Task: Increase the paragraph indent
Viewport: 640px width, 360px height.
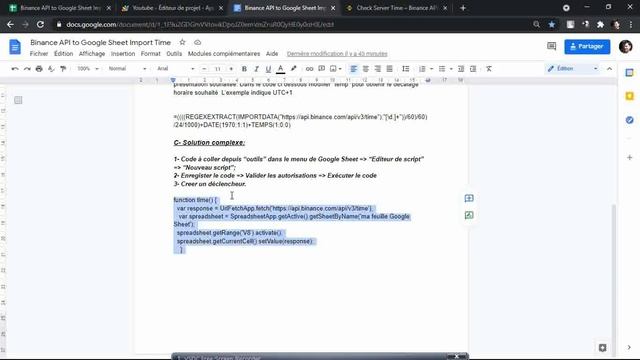Action: point(473,69)
